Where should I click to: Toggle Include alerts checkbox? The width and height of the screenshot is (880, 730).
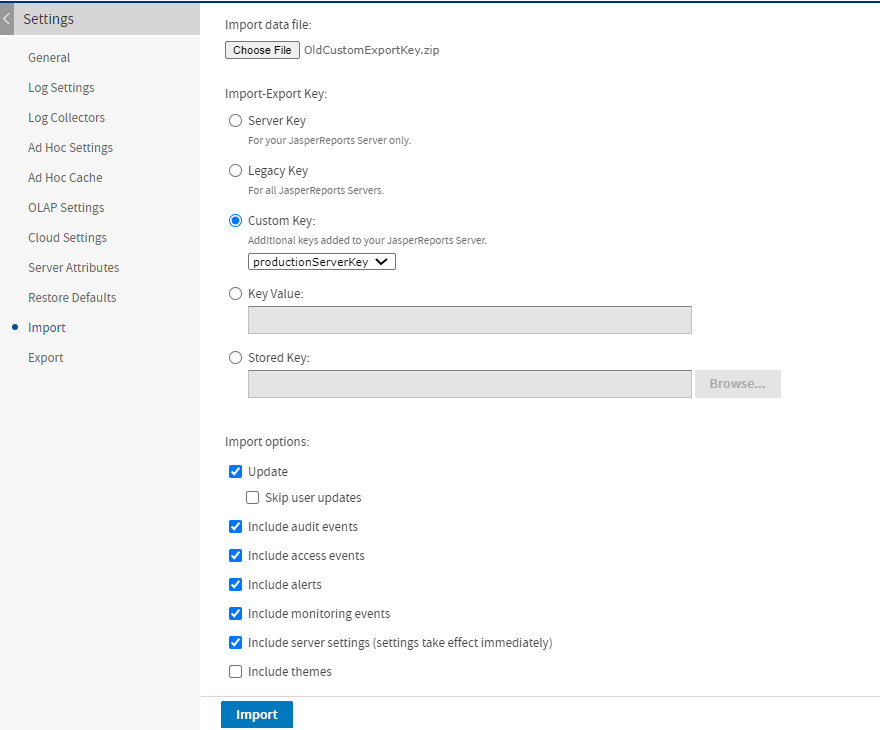click(235, 585)
